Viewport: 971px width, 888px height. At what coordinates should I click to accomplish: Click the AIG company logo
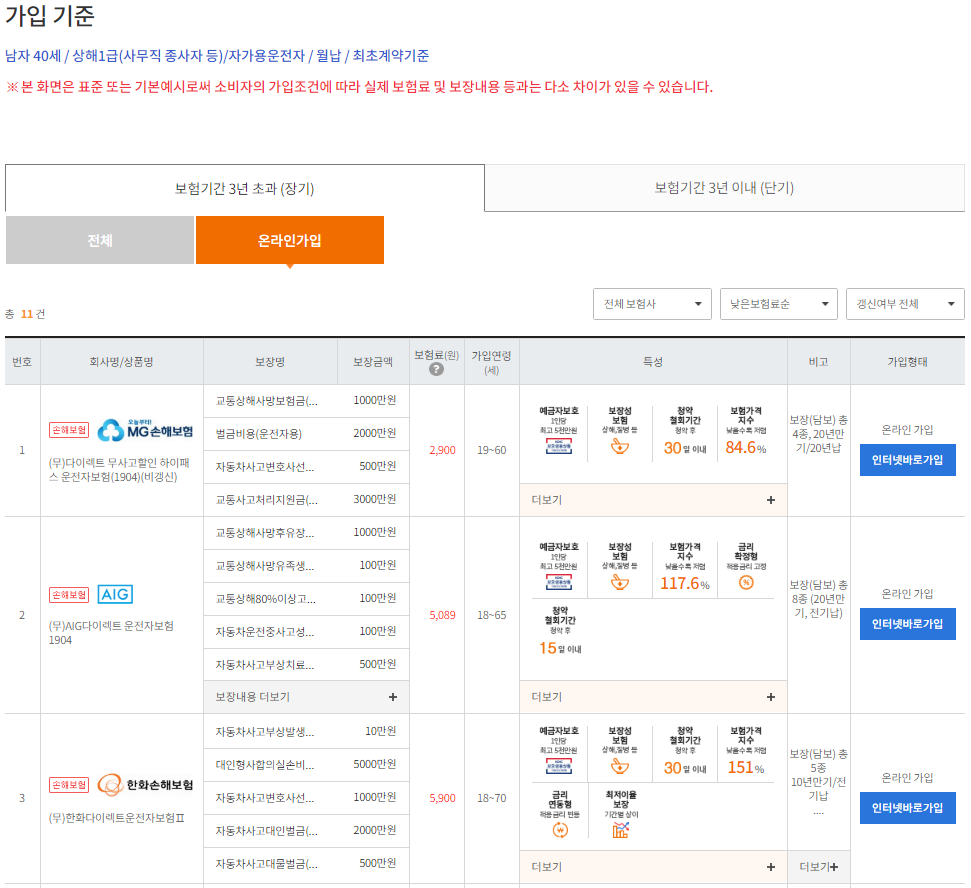tap(115, 594)
